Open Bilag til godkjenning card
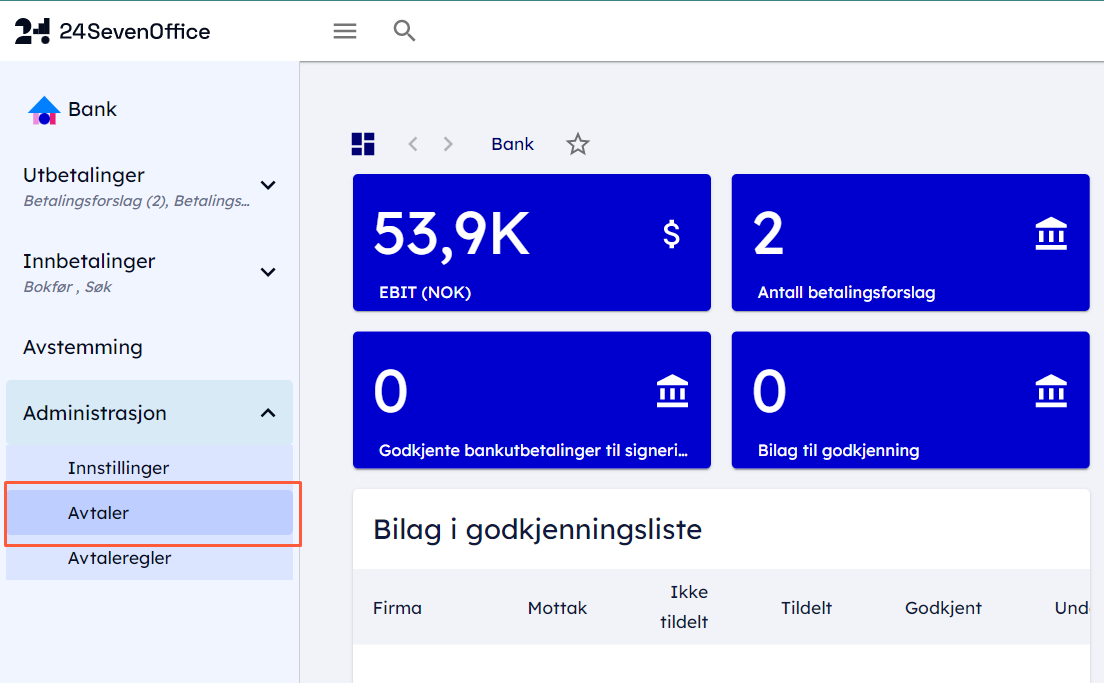 coord(910,400)
